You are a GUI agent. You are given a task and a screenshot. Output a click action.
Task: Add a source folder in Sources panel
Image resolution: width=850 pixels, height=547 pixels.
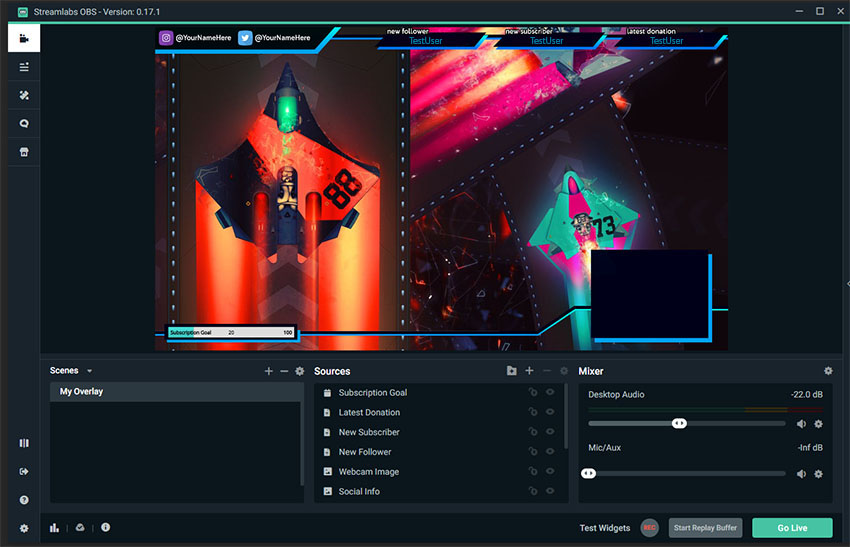point(511,371)
